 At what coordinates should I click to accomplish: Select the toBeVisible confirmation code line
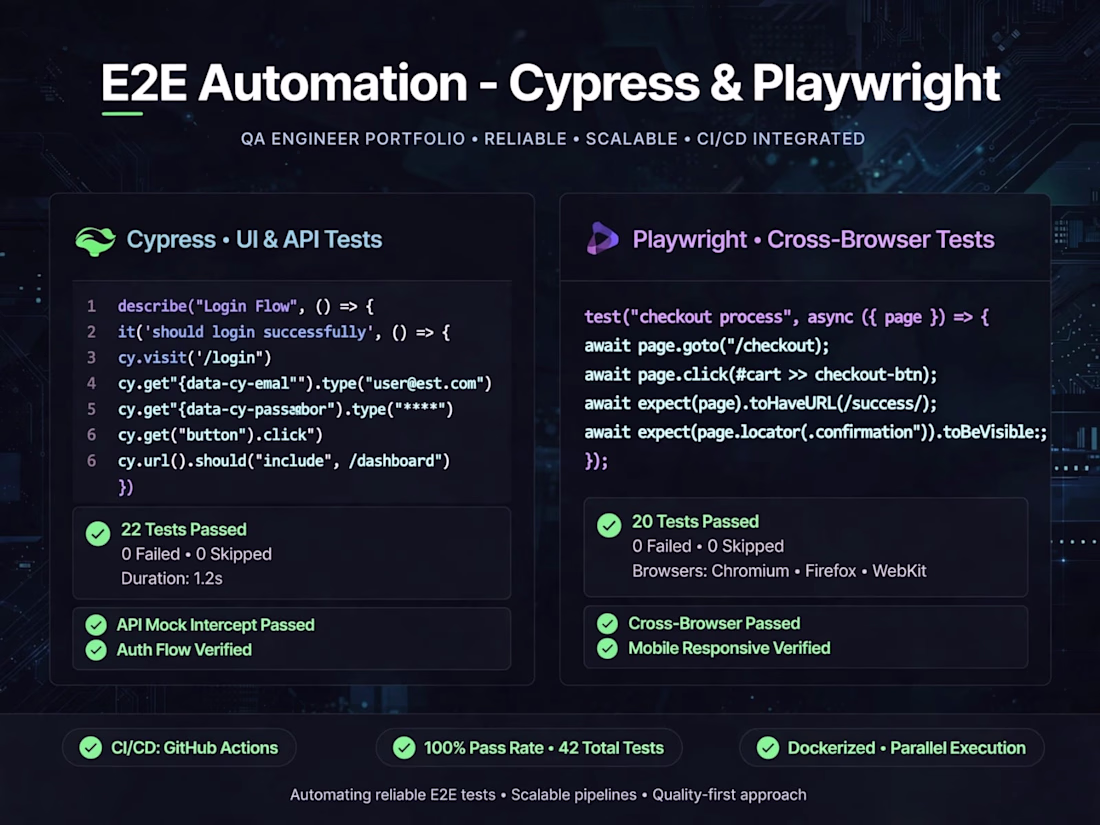tap(816, 432)
